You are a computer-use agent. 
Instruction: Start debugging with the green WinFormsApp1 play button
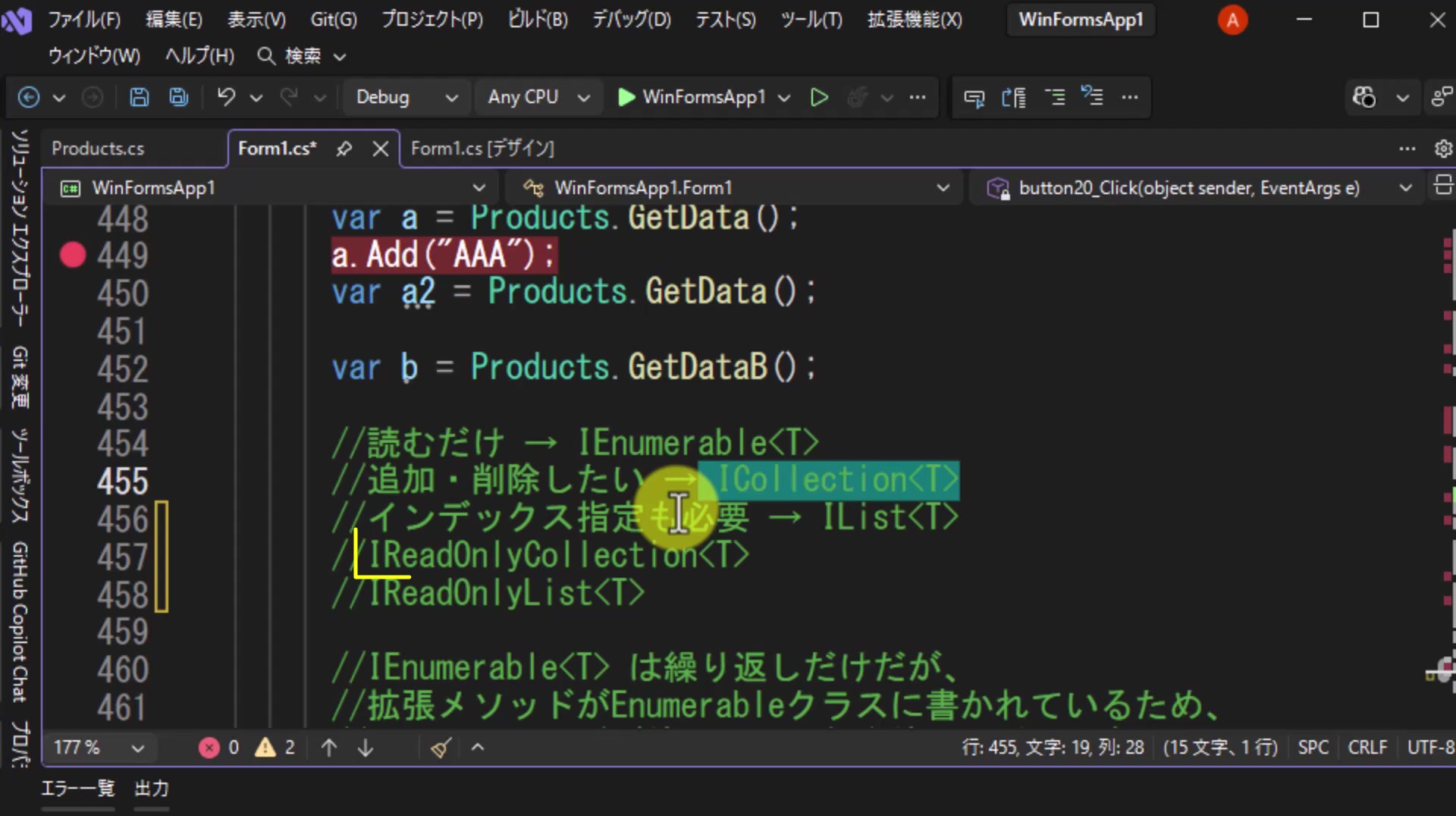(692, 97)
